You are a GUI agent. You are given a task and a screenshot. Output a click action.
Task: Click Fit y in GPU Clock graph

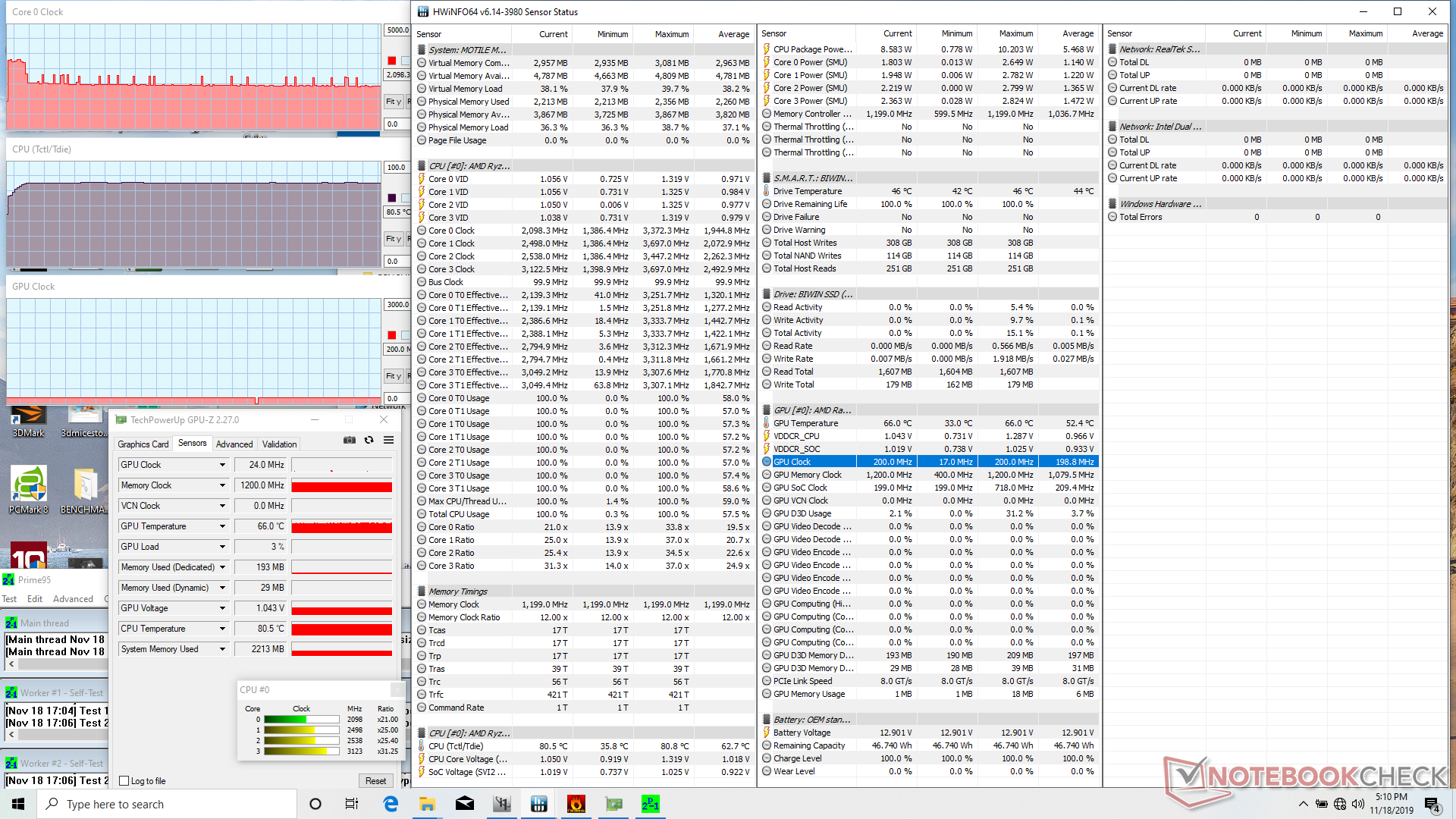pyautogui.click(x=393, y=376)
